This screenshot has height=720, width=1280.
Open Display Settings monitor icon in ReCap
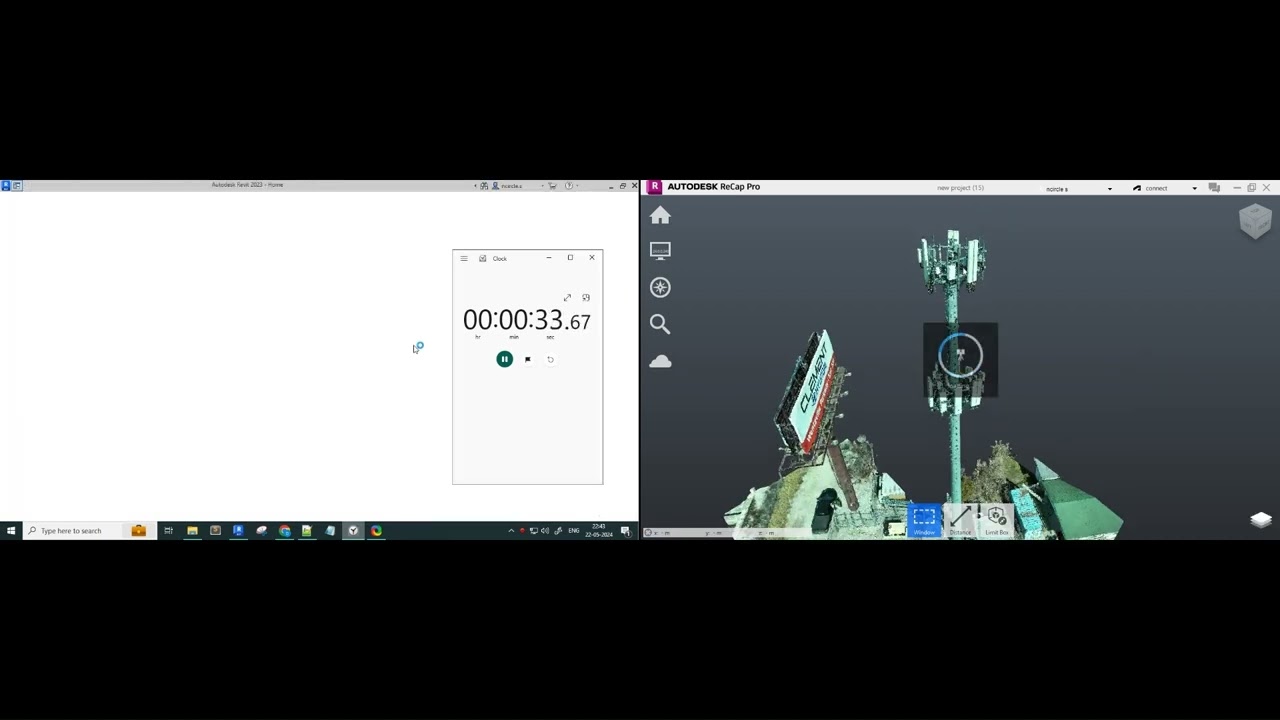click(660, 251)
